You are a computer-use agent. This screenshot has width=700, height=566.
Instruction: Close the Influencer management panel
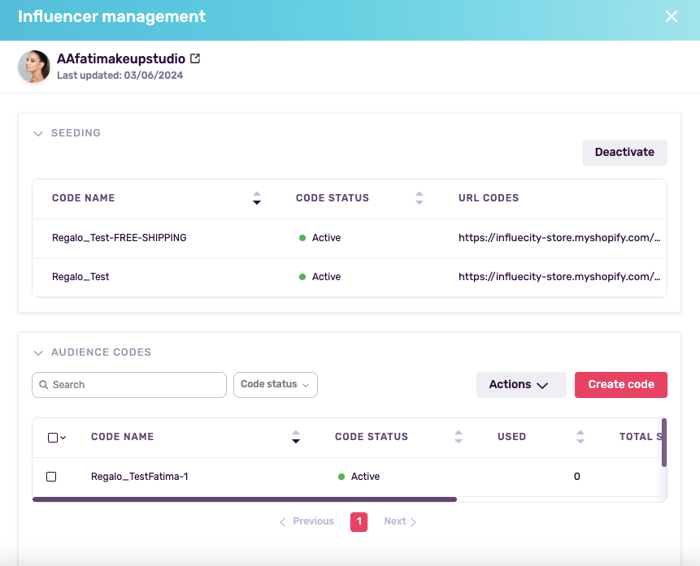click(x=671, y=16)
